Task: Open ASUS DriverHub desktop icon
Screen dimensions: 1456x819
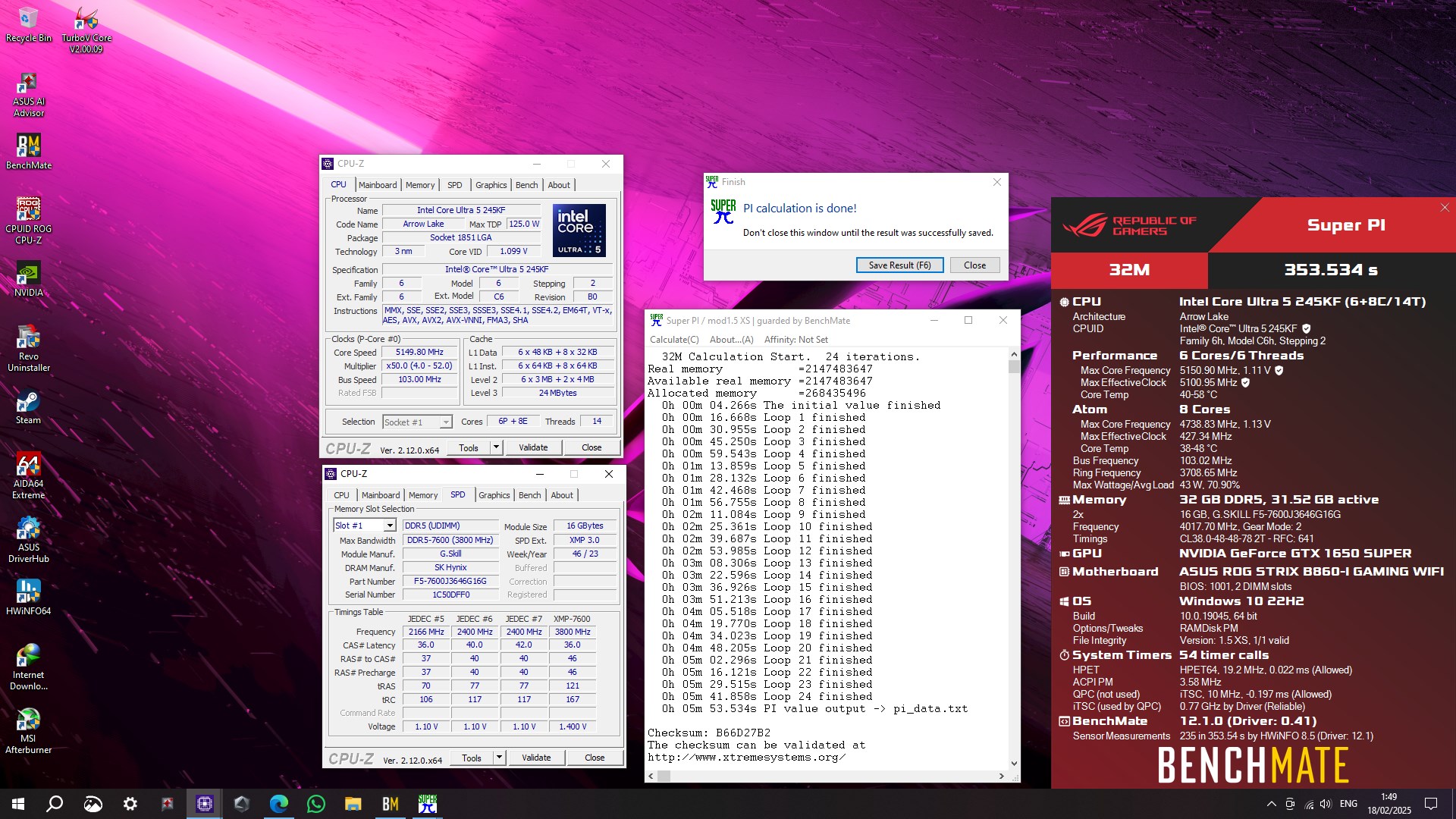Action: (28, 539)
